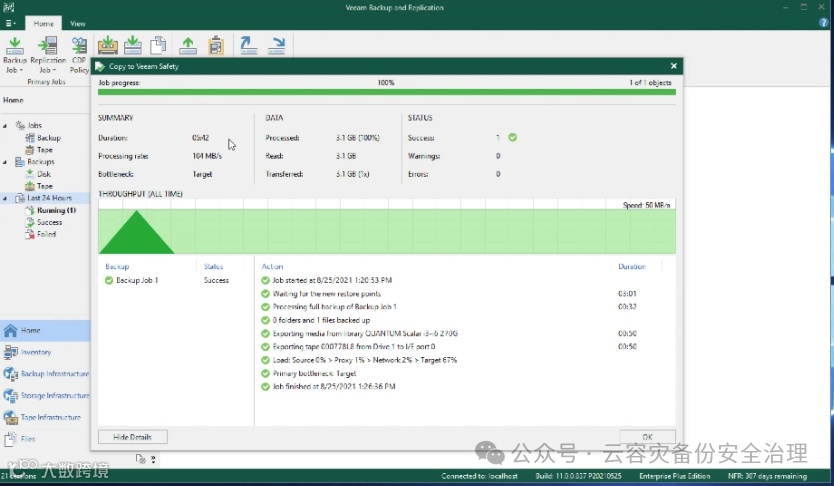The width and height of the screenshot is (834, 486).
Task: Select Jobs in the tree
Action: (35, 125)
